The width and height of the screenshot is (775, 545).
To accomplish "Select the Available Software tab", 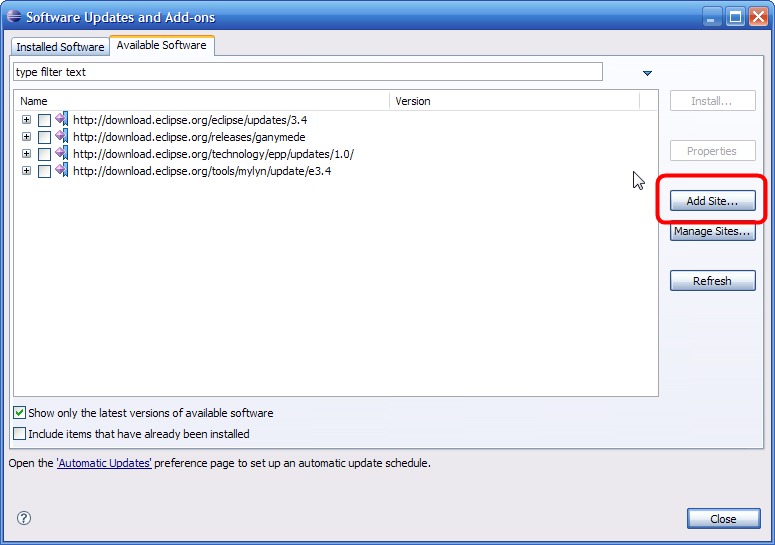I will pyautogui.click(x=162, y=45).
